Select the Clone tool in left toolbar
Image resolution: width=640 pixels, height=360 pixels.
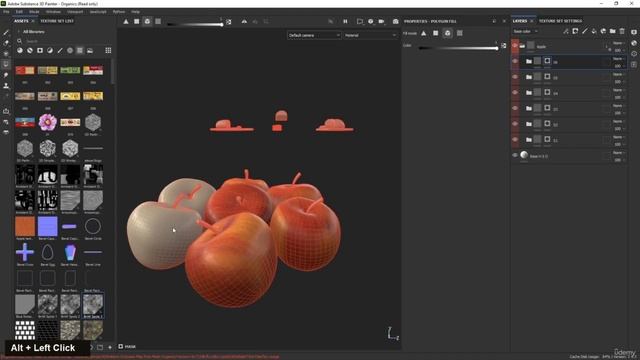tap(6, 86)
